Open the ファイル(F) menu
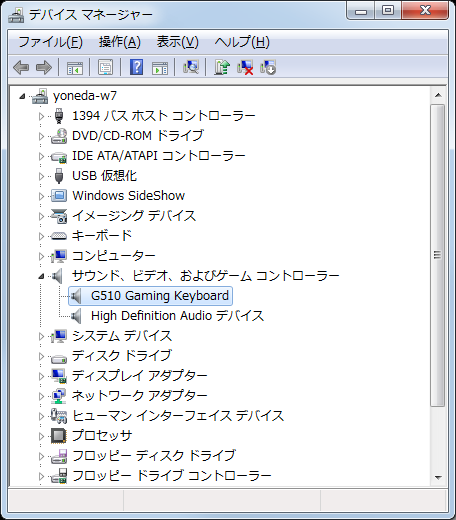 50,42
